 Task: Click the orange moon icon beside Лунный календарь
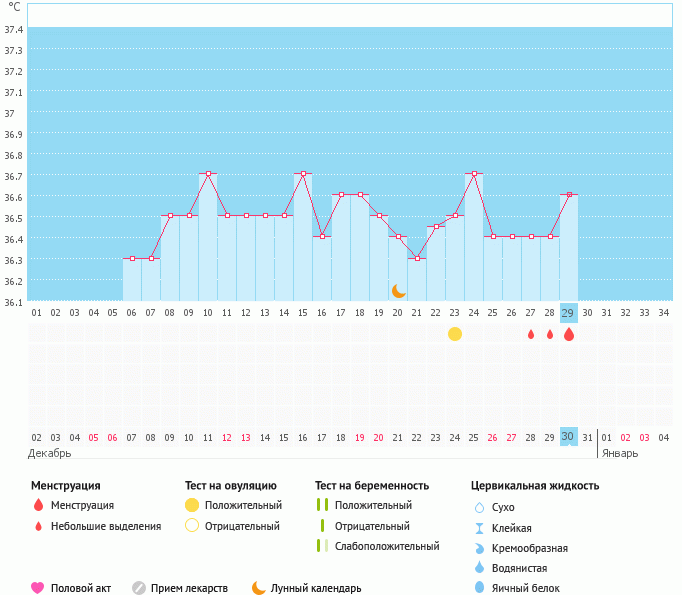259,588
